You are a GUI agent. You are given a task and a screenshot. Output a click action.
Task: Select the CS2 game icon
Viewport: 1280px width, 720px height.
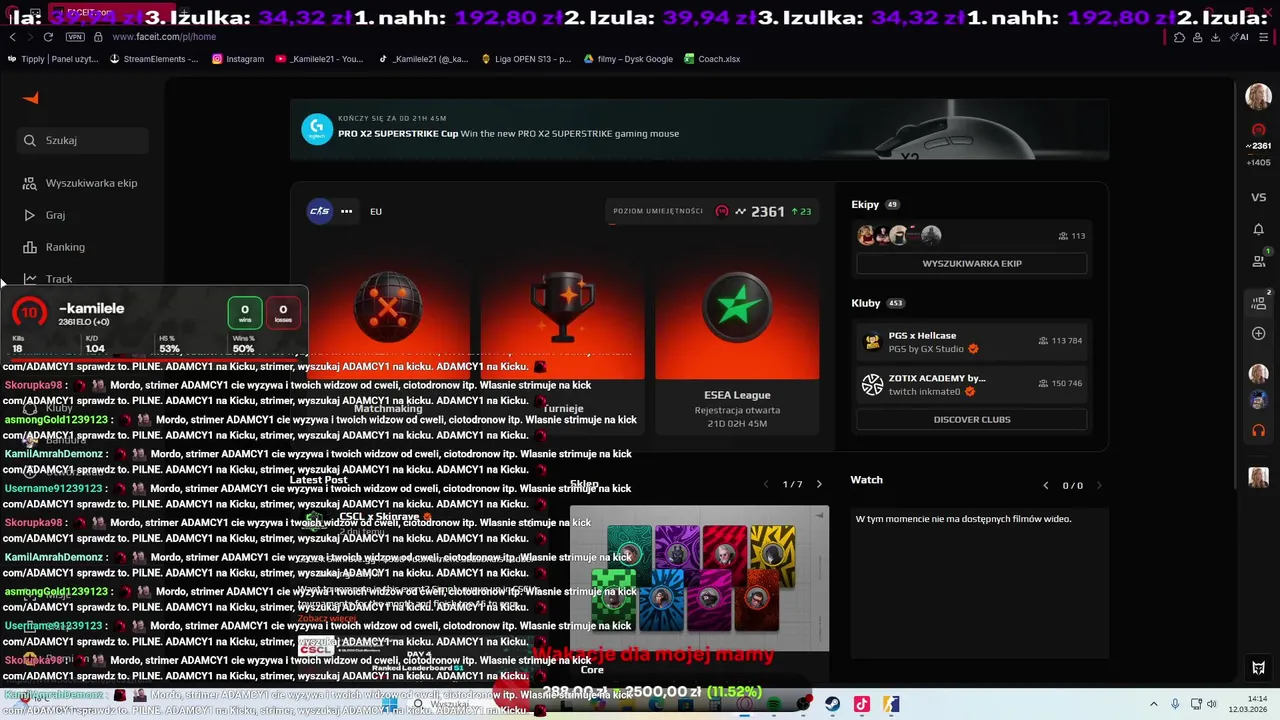[x=320, y=211]
